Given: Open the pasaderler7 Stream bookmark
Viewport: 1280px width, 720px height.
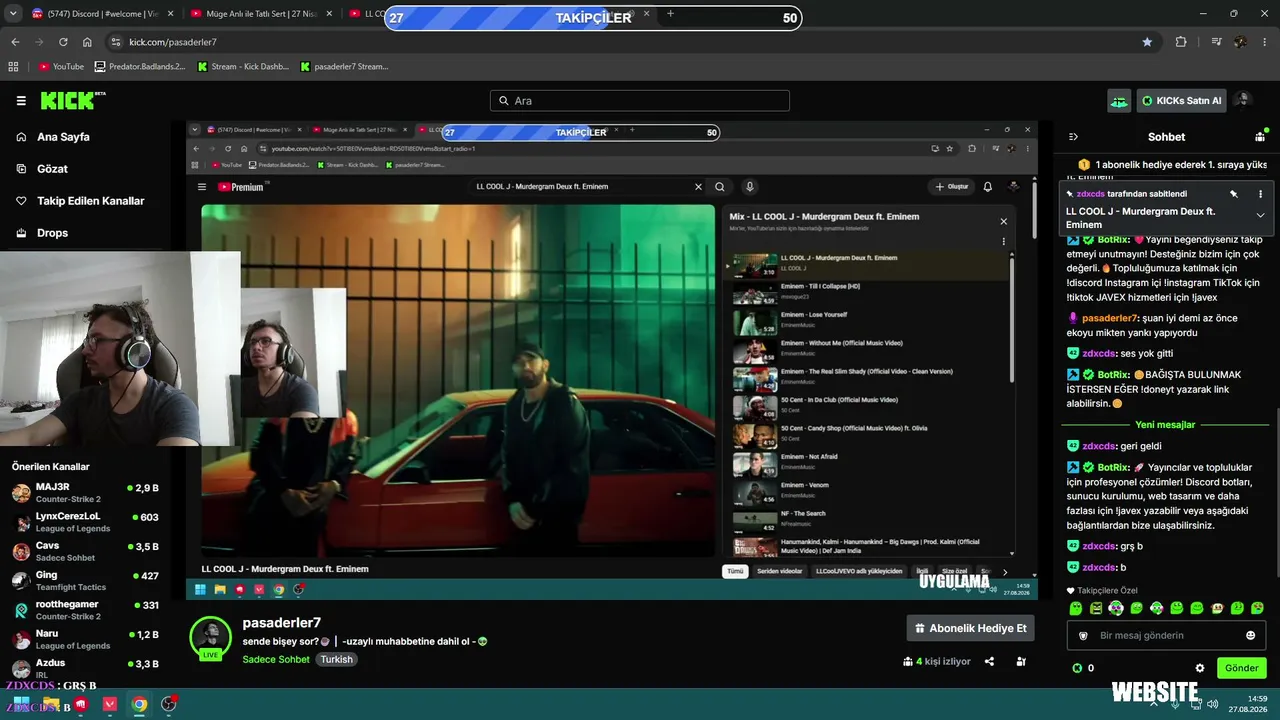Looking at the screenshot, I should coord(343,67).
